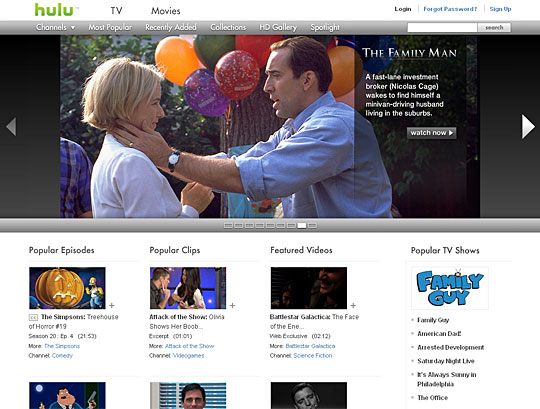The width and height of the screenshot is (540, 409).
Task: Open the American Dad episode thumbnail
Action: (67, 396)
